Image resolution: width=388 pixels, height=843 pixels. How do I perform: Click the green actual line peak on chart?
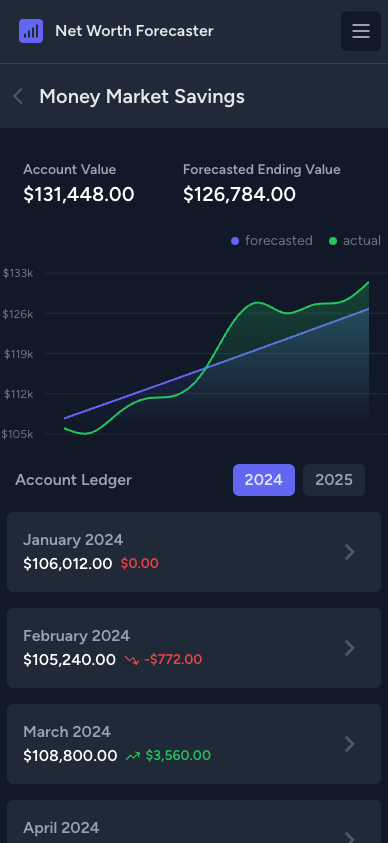pyautogui.click(x=257, y=303)
